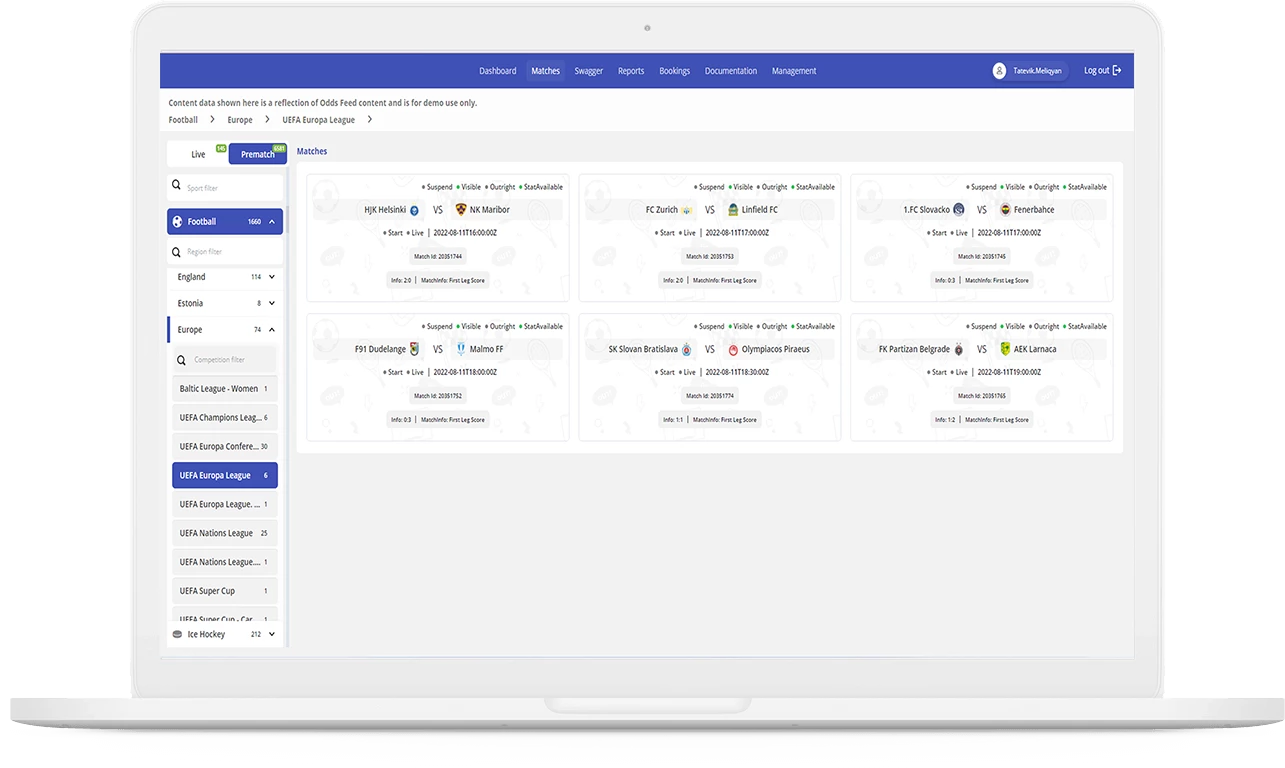
Task: Click the user avatar next to Tatevik.Melqyan
Action: [998, 70]
